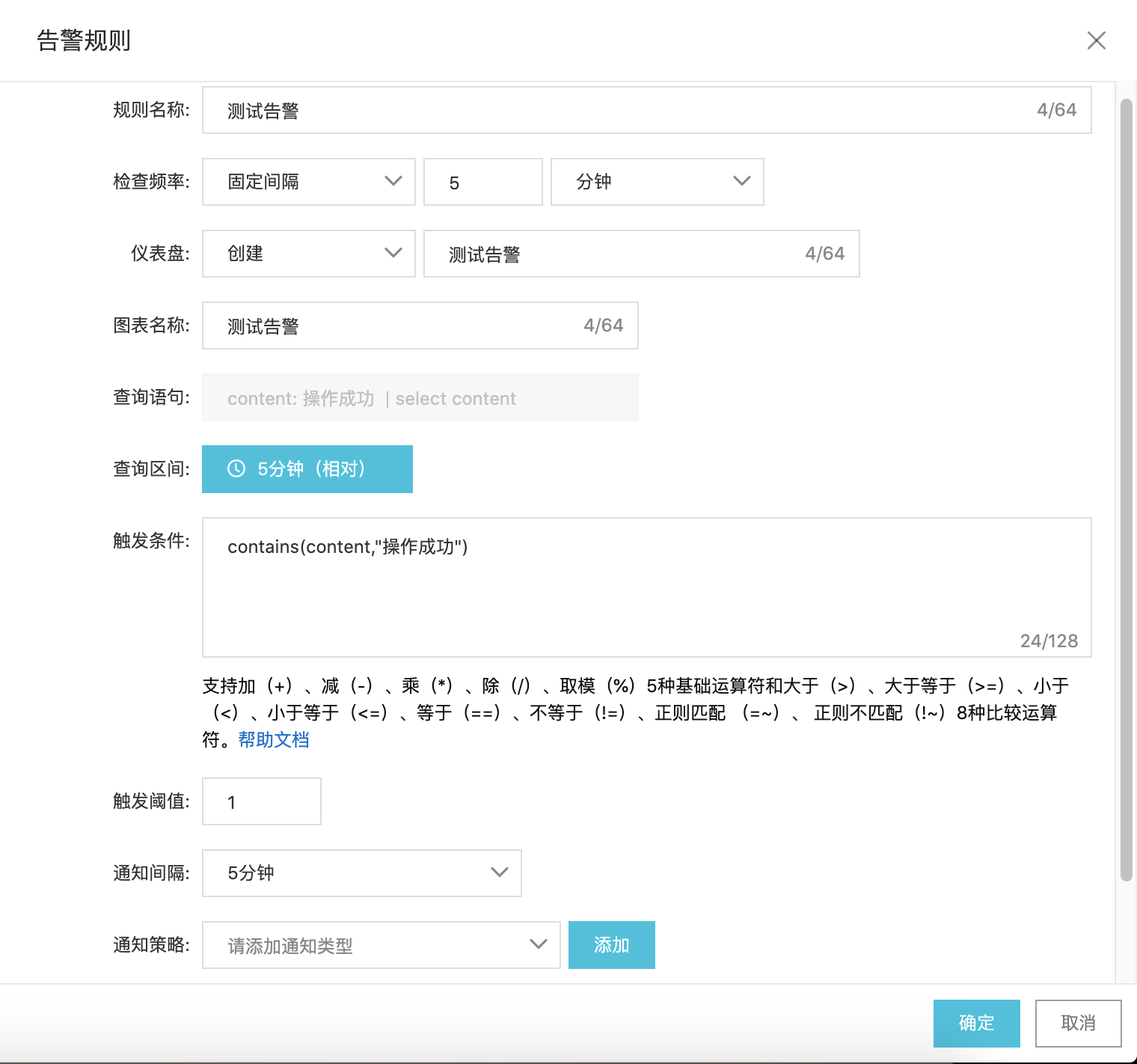Click the dialog's vertical scrollbar
Viewport: 1137px width, 1064px height.
pos(1126,486)
